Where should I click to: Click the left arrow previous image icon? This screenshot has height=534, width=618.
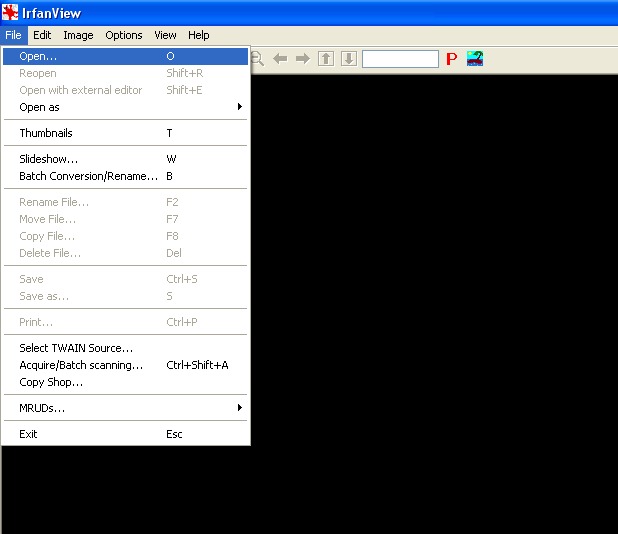280,59
